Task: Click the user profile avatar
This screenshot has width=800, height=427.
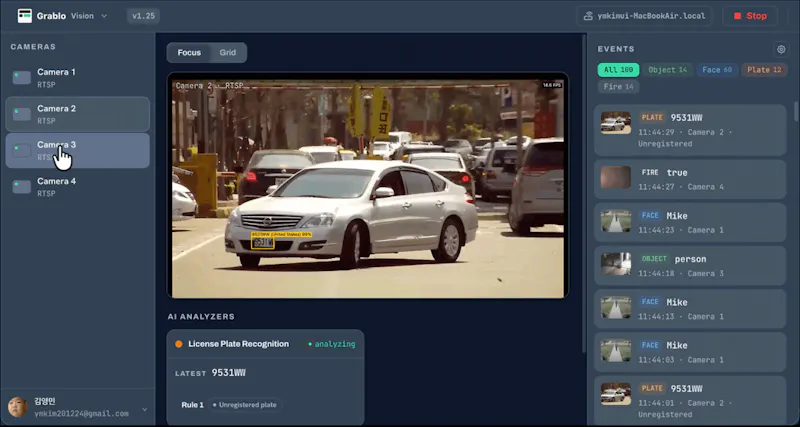Action: (x=18, y=407)
